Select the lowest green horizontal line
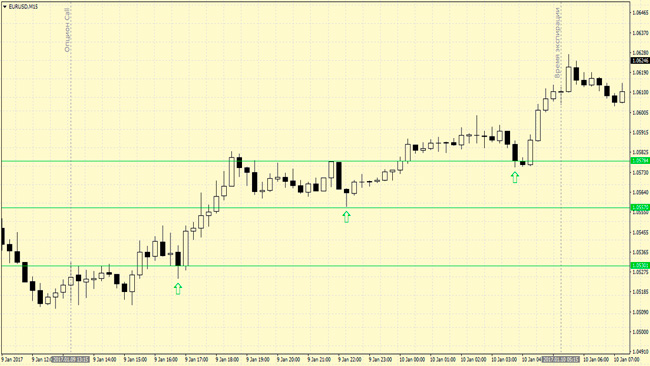 click(x=315, y=266)
